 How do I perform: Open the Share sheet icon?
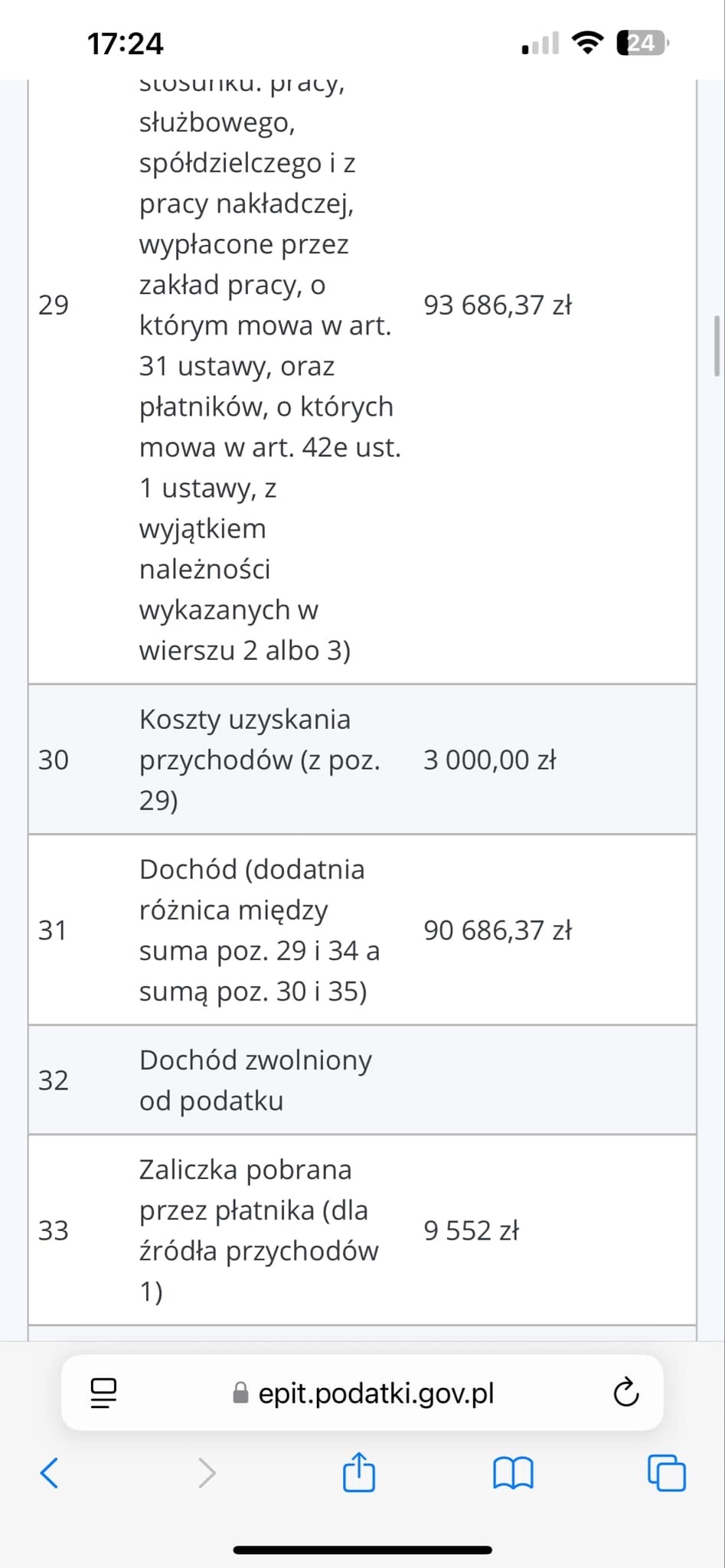(x=359, y=1472)
